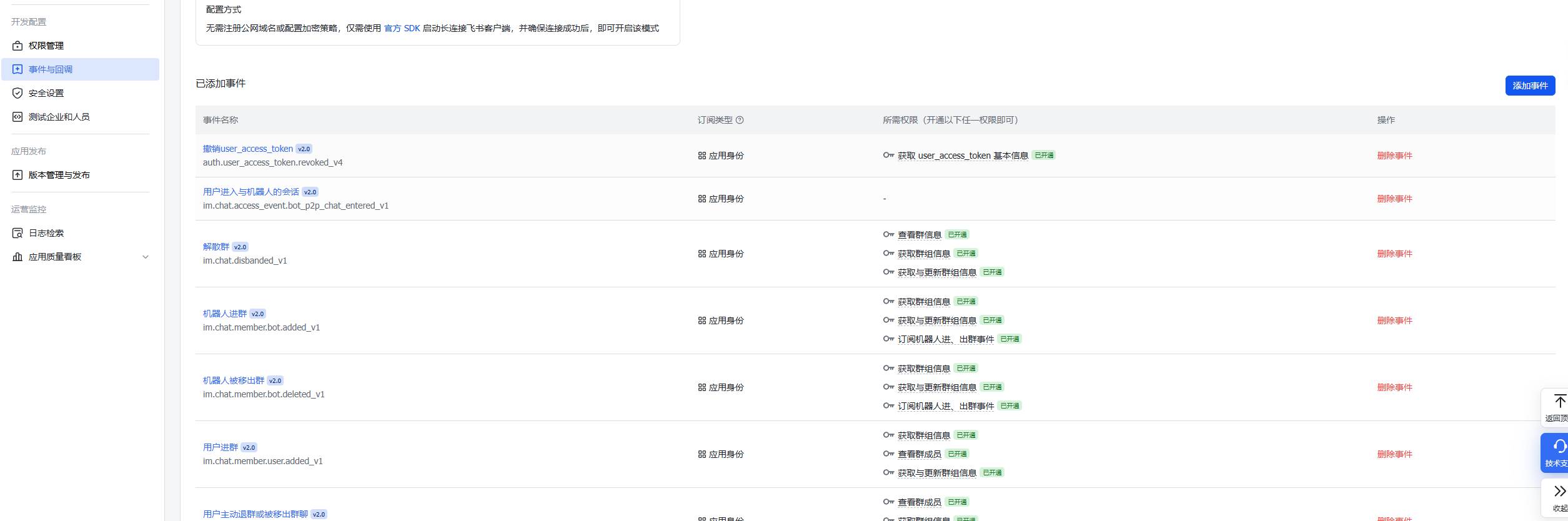Delete the 撤销user_access_token event
1568x521 pixels.
click(x=1394, y=156)
